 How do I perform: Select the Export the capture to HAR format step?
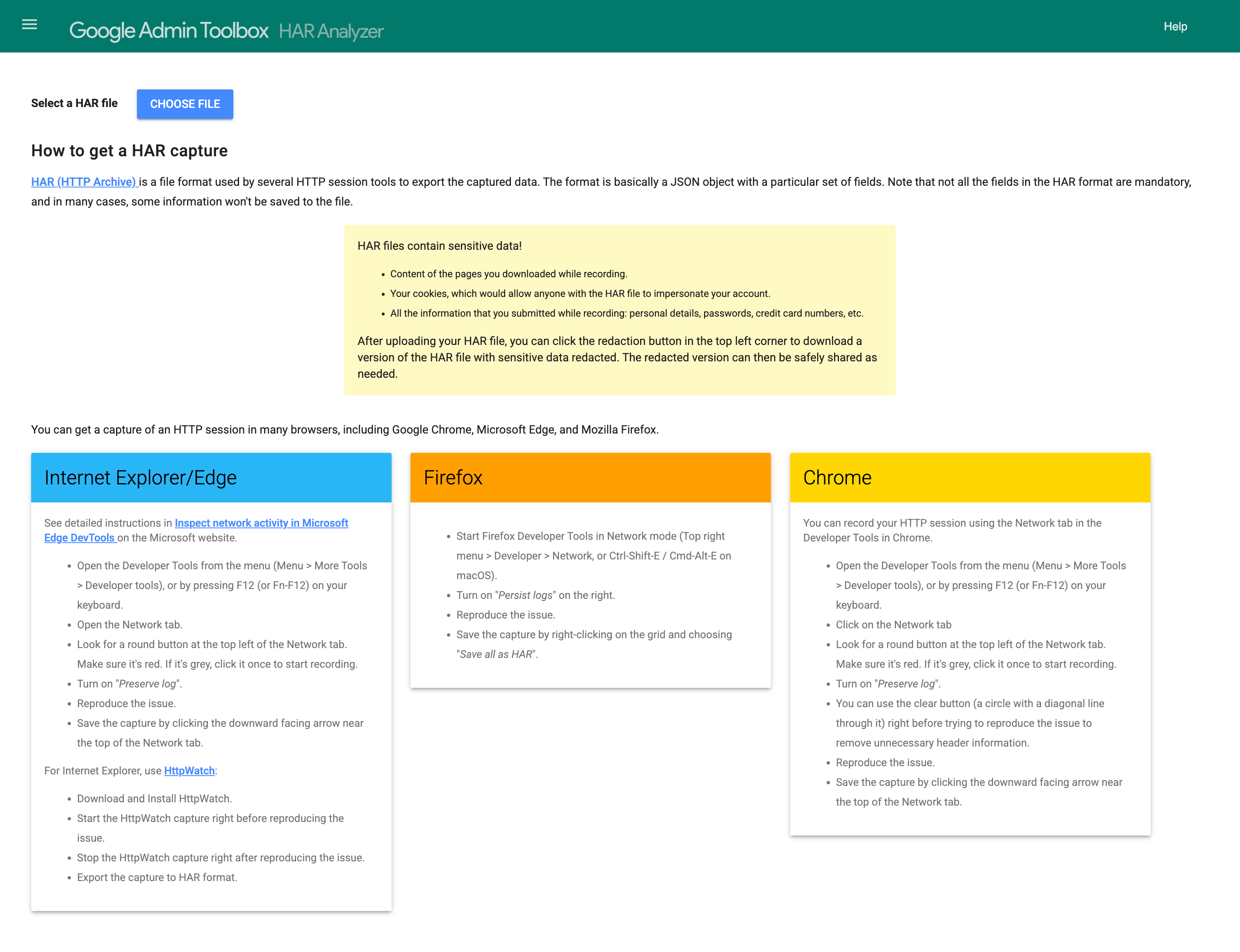[157, 877]
